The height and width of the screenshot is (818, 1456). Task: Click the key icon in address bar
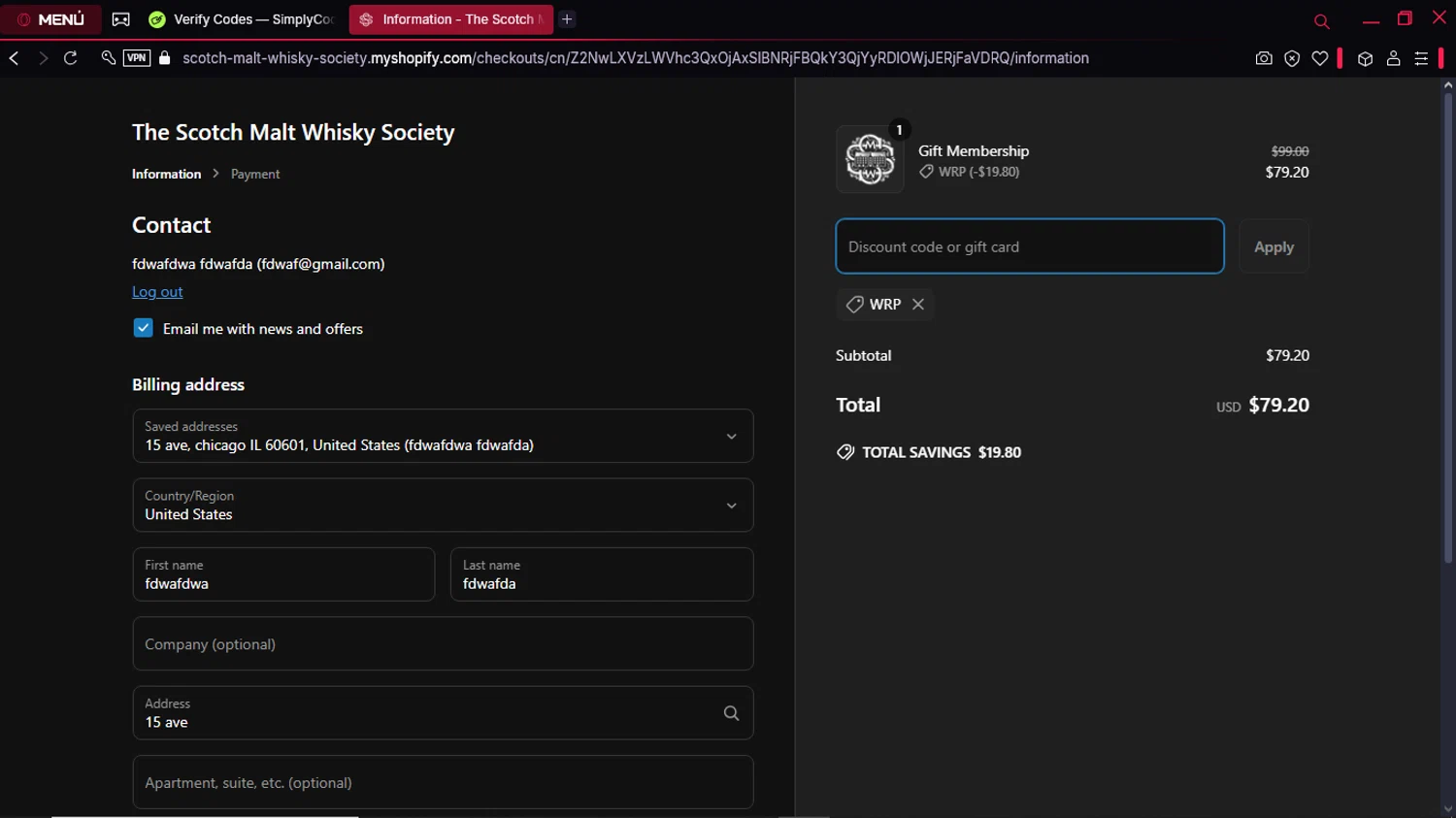(108, 58)
